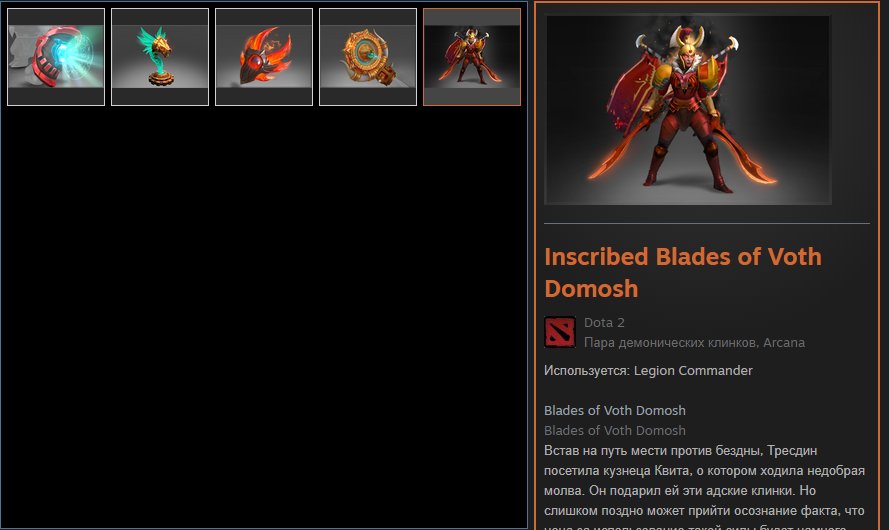Select the Legion Commander blades inventory item
The width and height of the screenshot is (889, 530).
coord(472,57)
